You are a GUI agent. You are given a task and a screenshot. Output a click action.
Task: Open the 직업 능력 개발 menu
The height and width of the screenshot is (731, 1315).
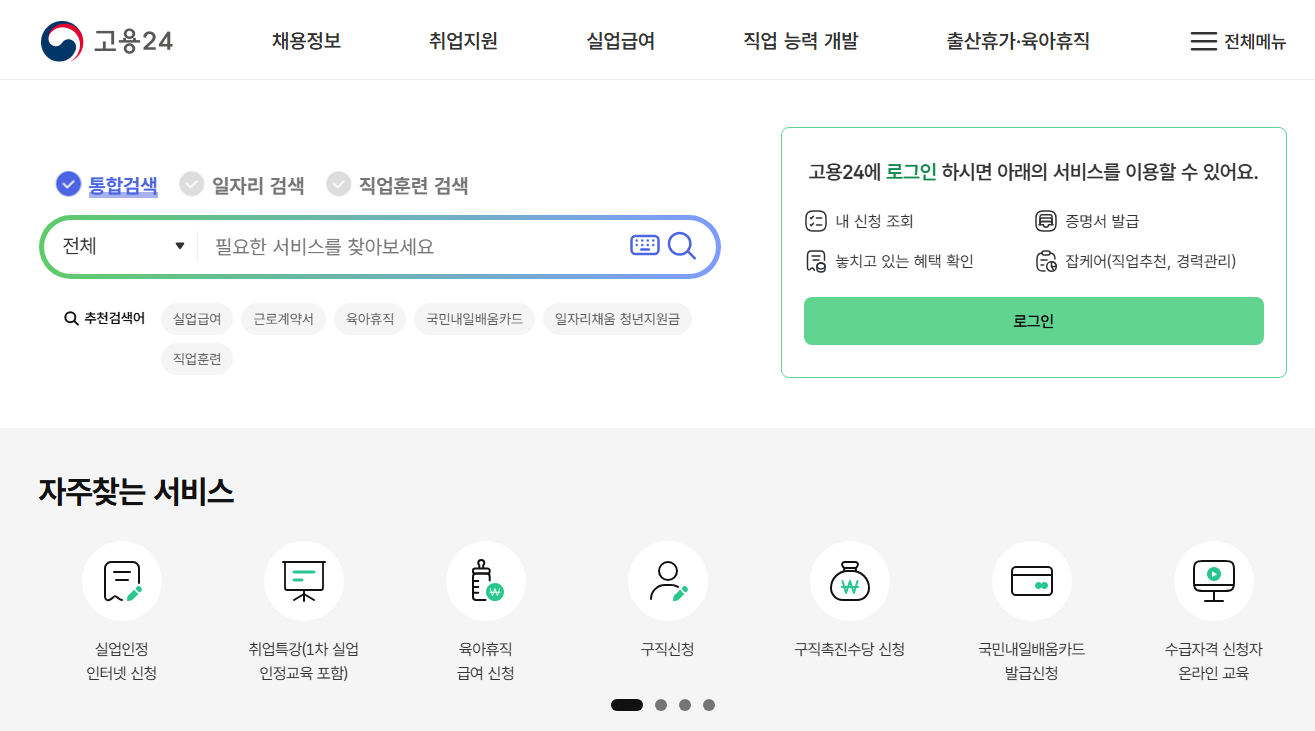tap(800, 41)
